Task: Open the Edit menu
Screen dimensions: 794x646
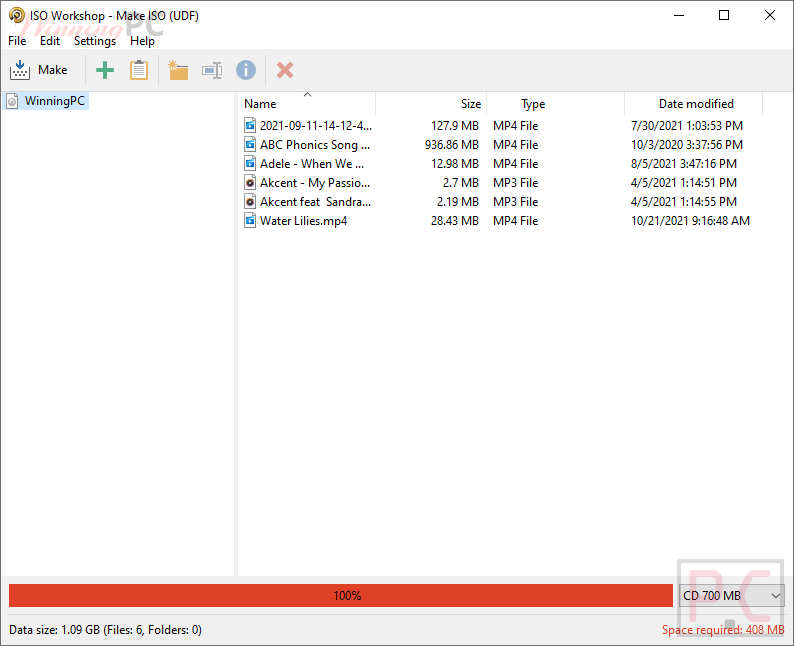Action: tap(50, 41)
